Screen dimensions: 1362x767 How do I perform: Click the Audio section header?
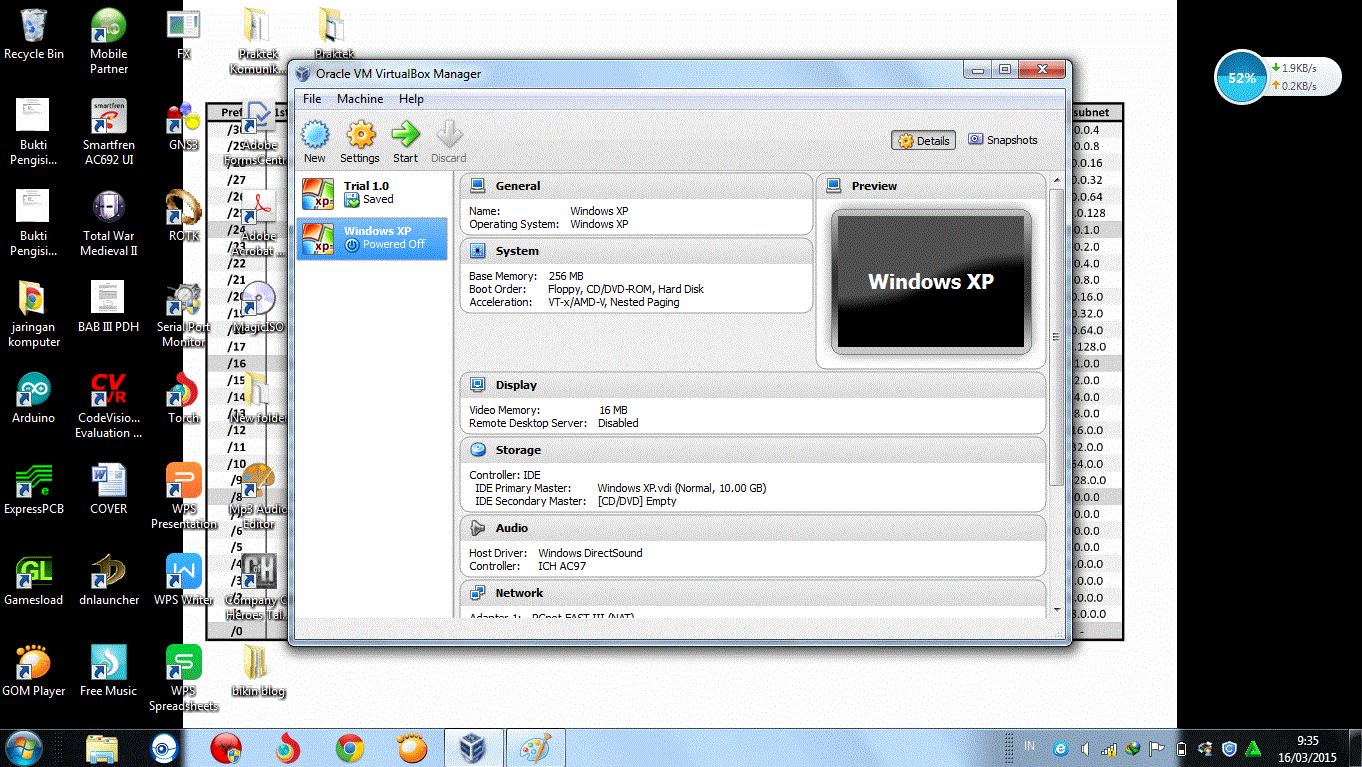coord(753,528)
